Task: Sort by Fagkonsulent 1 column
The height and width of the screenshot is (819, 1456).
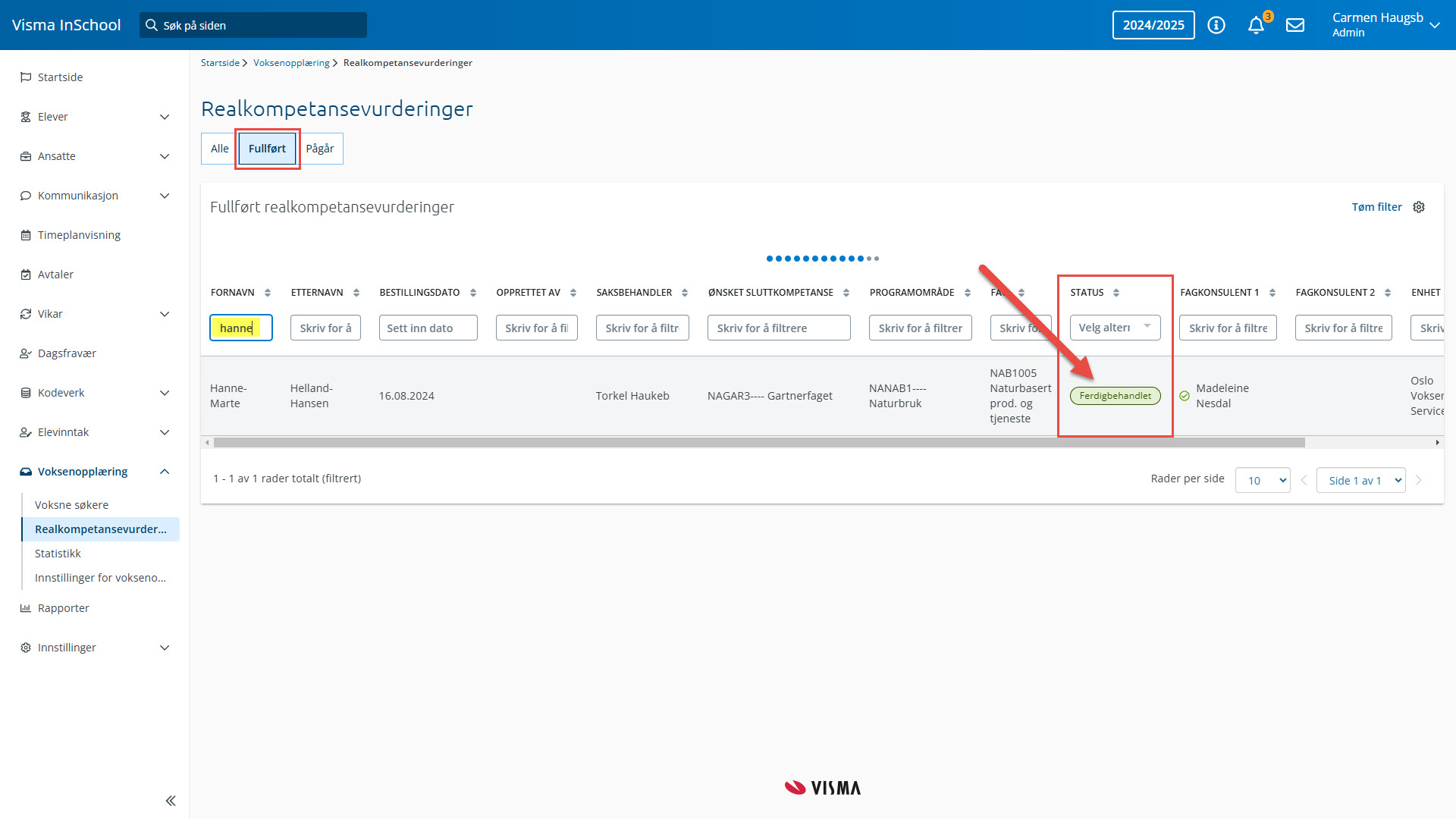Action: coord(1272,293)
